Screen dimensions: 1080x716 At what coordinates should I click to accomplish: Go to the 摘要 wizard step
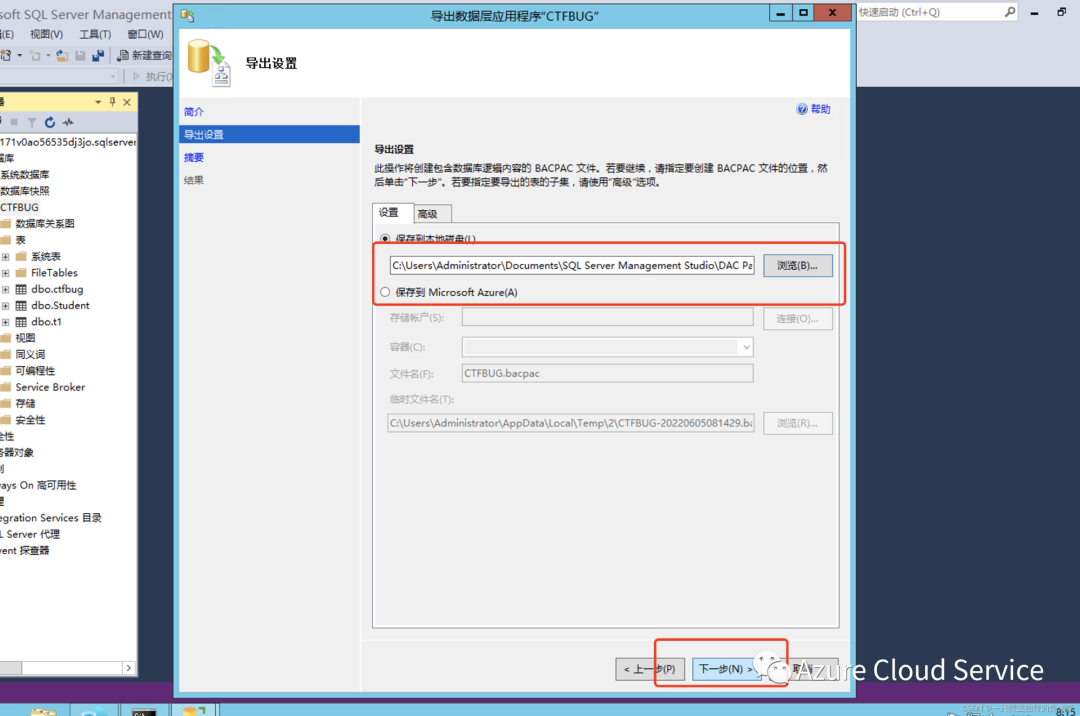pos(194,157)
